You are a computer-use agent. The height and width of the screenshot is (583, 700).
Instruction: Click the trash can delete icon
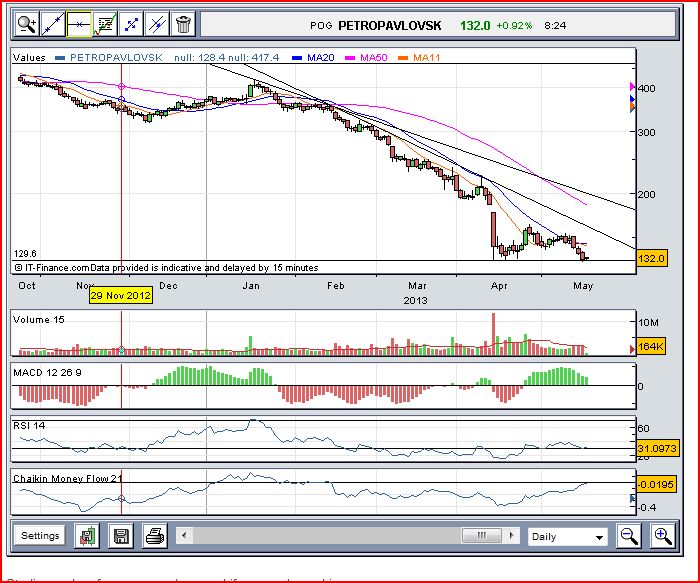[x=183, y=24]
